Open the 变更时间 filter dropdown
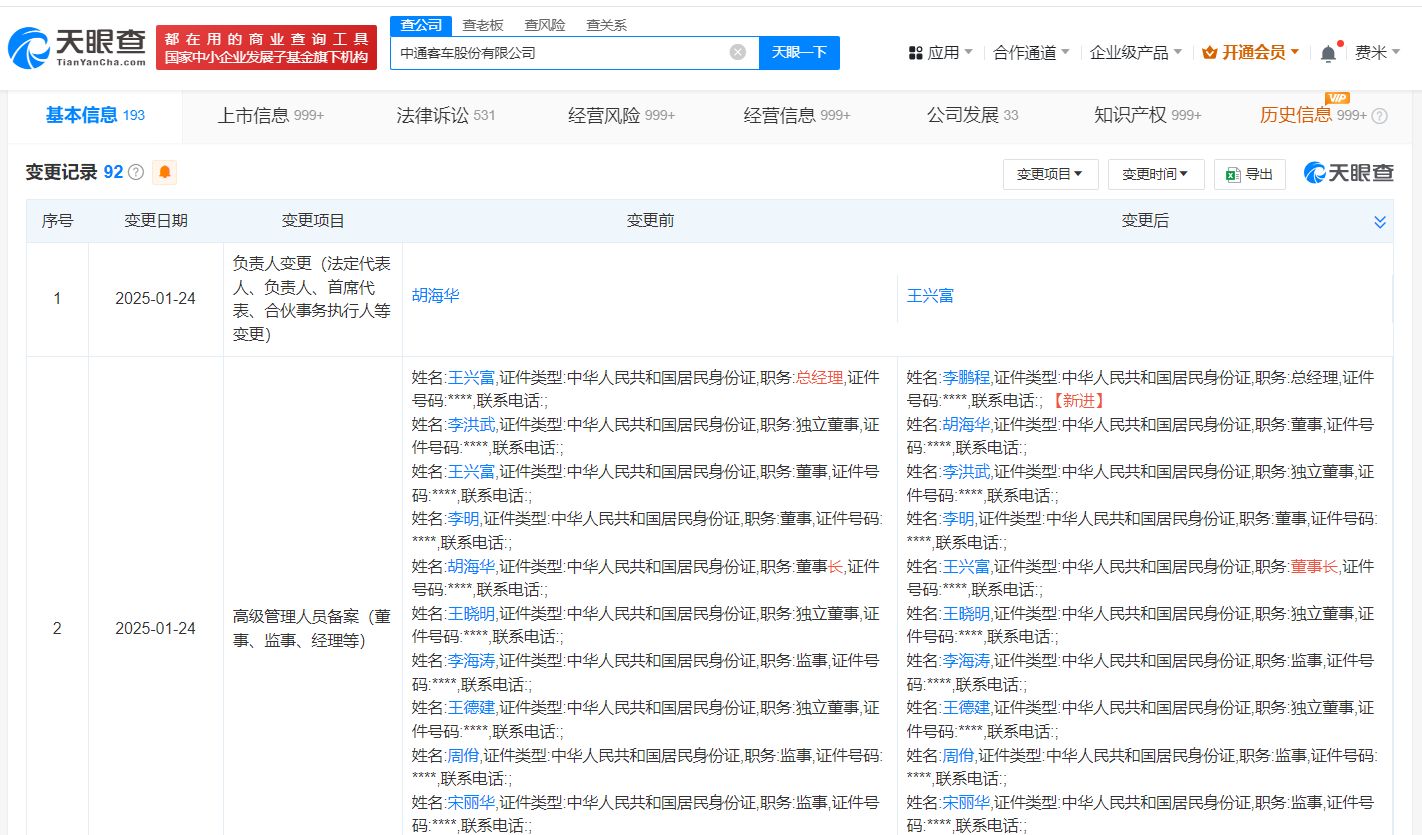 pos(1155,174)
